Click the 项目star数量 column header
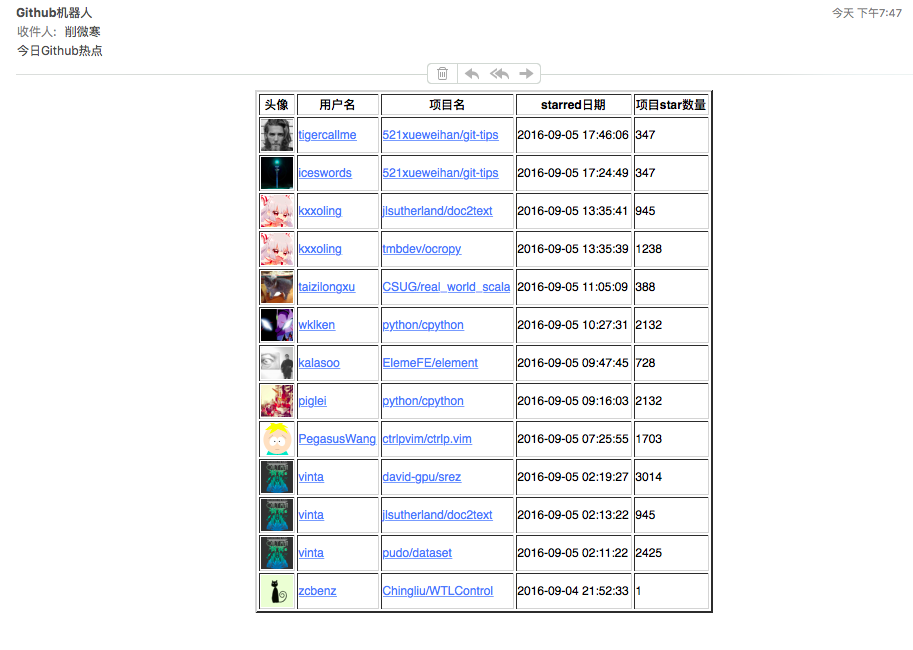 671,105
